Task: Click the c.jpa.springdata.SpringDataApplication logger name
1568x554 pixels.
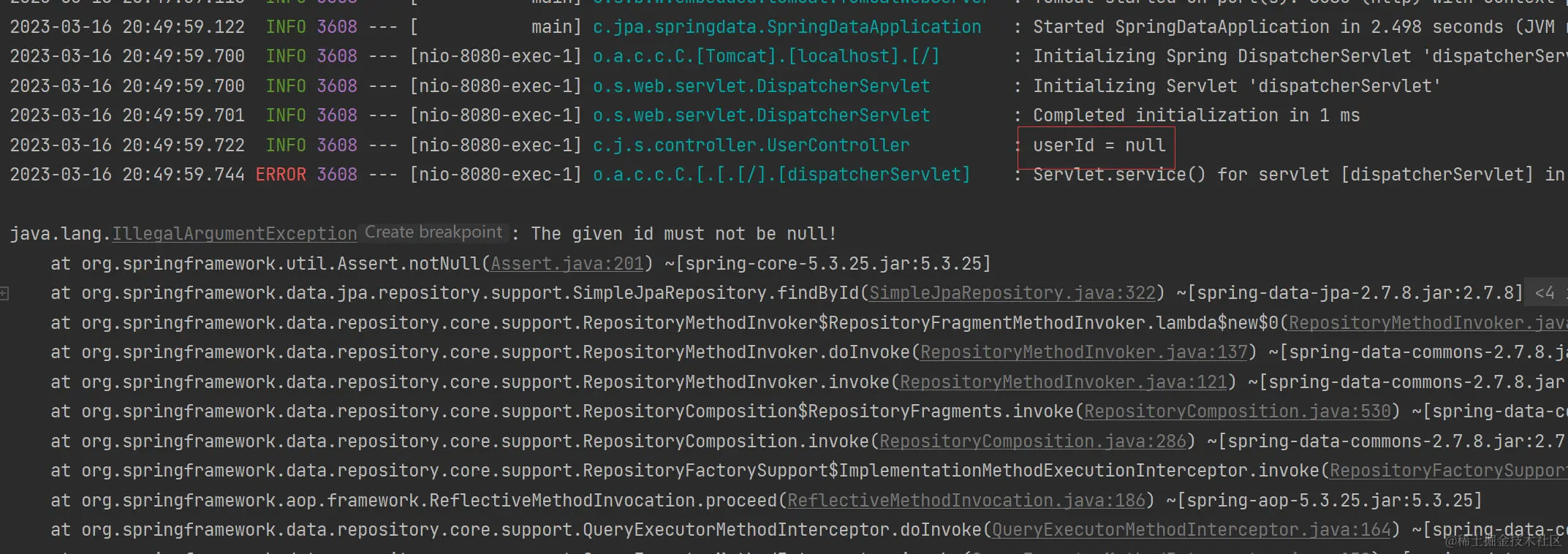Action: (x=787, y=27)
